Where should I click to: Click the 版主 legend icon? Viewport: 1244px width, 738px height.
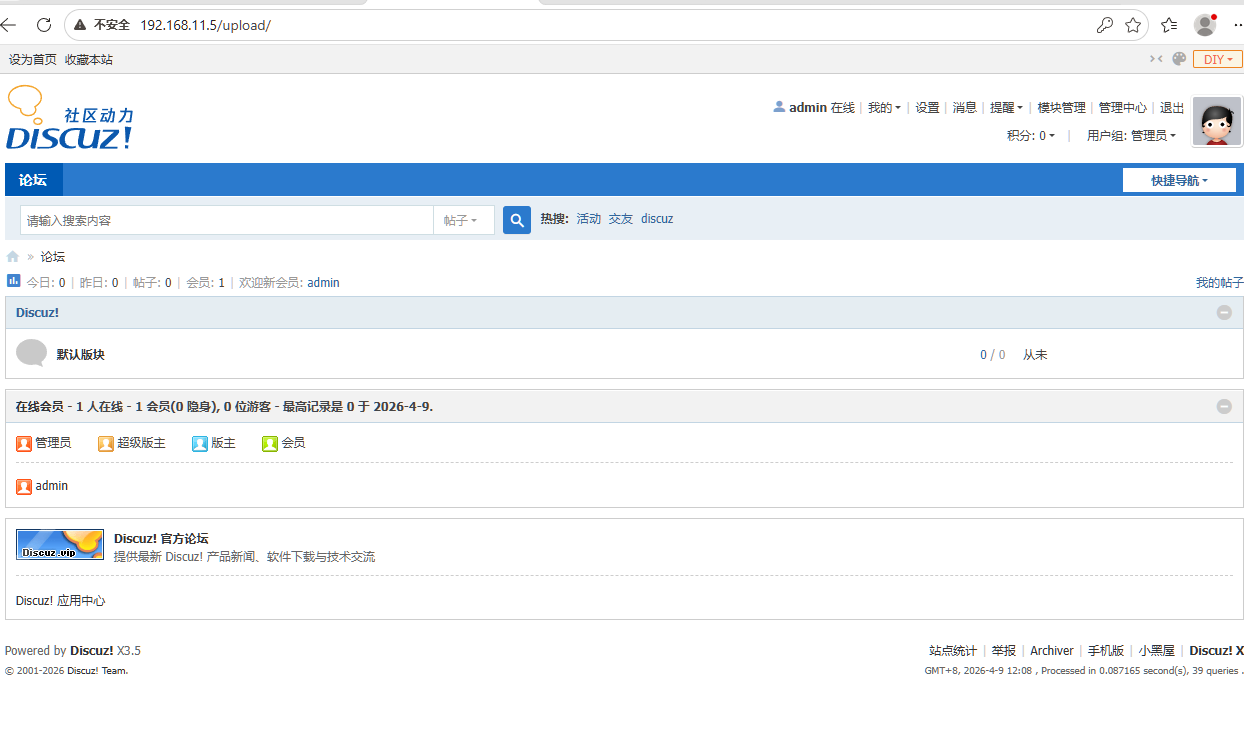click(200, 443)
